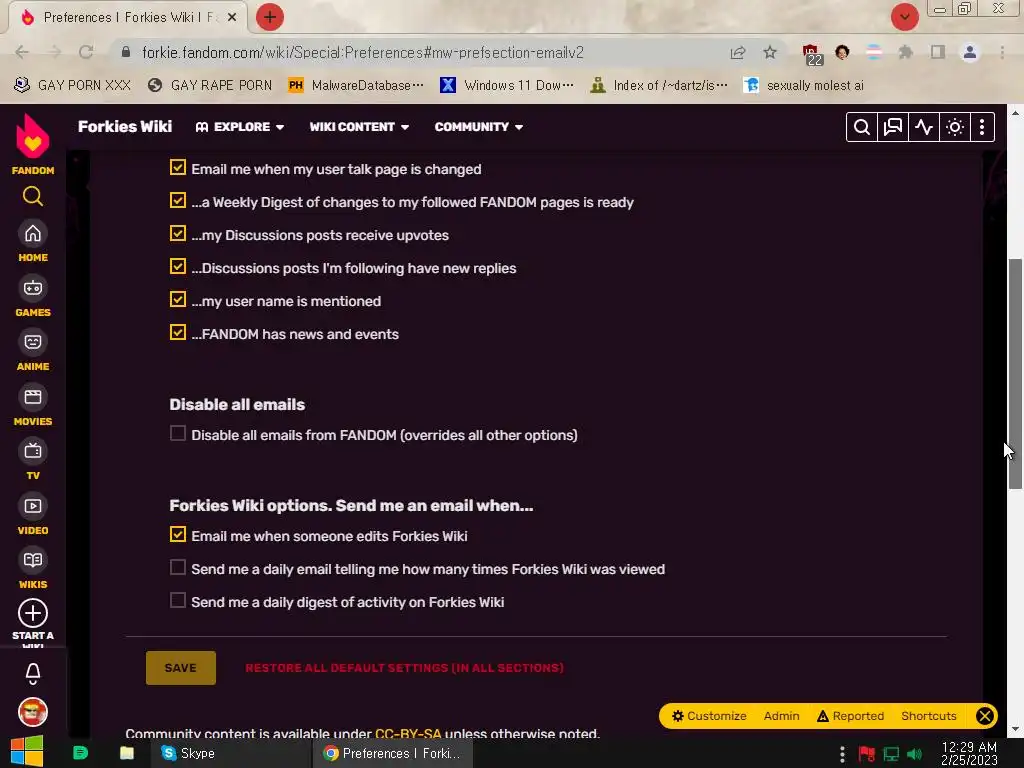Screen dimensions: 1024x768
Task: Open the header more options dots
Action: tap(982, 127)
